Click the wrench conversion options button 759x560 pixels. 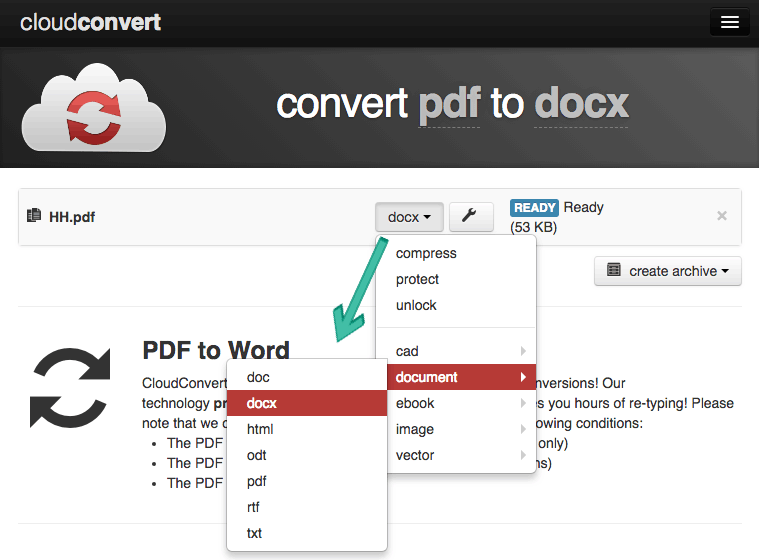(x=471, y=216)
